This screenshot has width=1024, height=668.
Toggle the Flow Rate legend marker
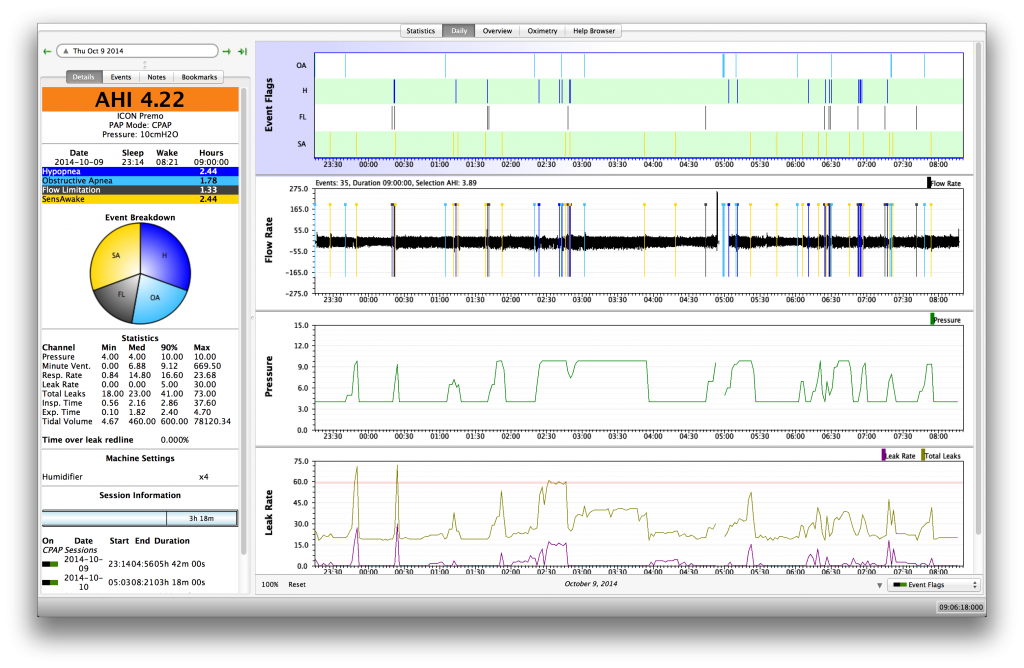[x=928, y=183]
